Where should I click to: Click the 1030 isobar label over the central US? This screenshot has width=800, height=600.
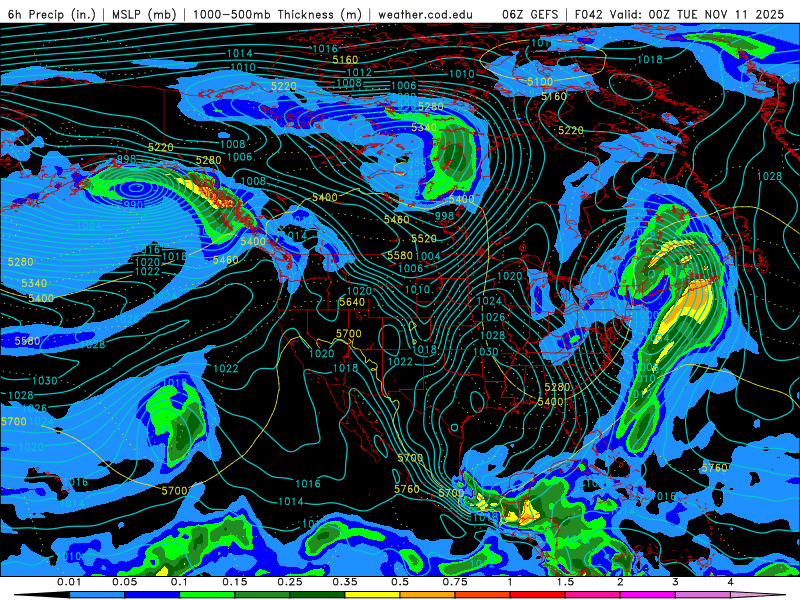[x=485, y=352]
